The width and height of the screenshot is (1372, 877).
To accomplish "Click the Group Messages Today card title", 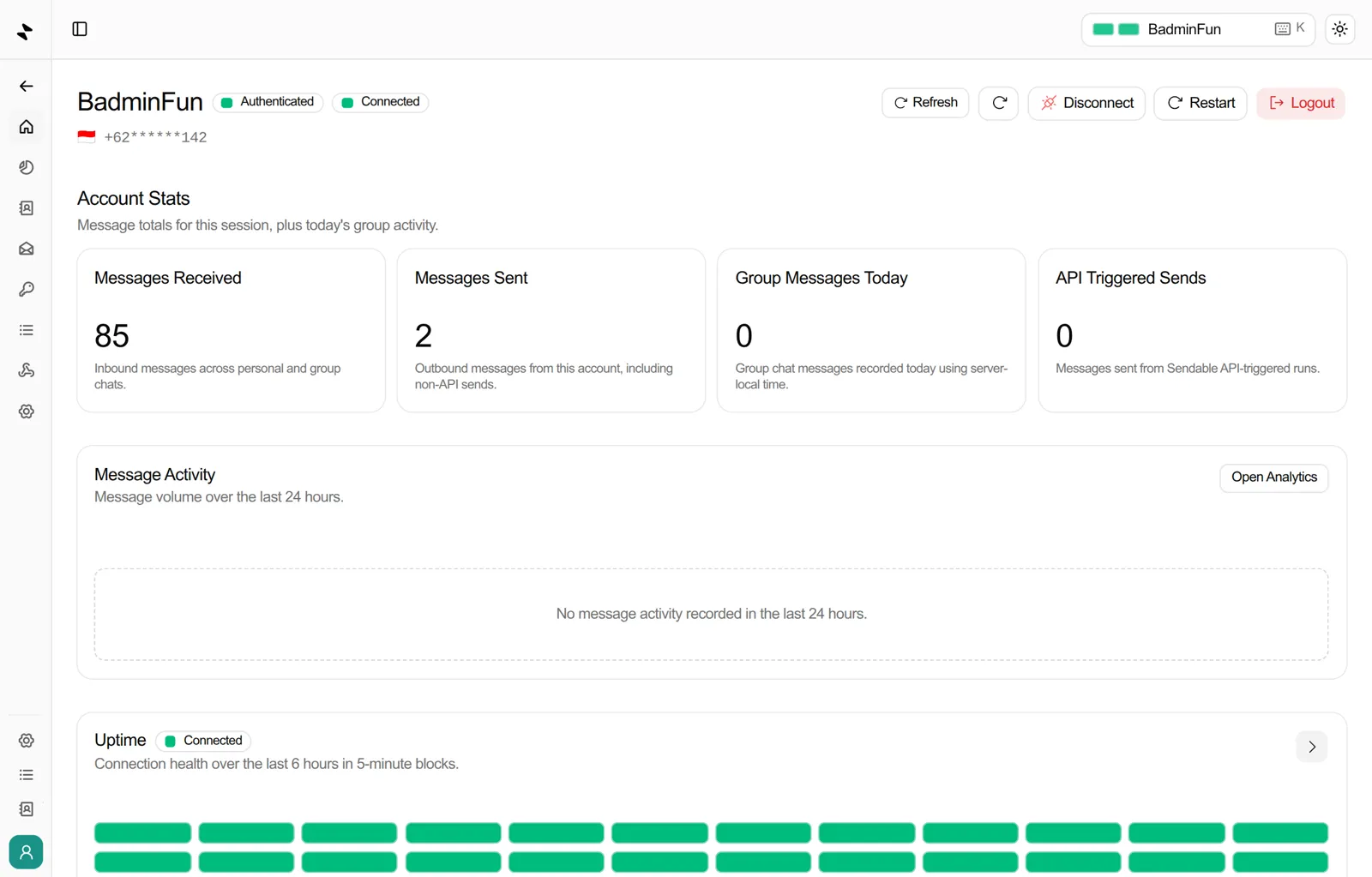I will [x=821, y=278].
